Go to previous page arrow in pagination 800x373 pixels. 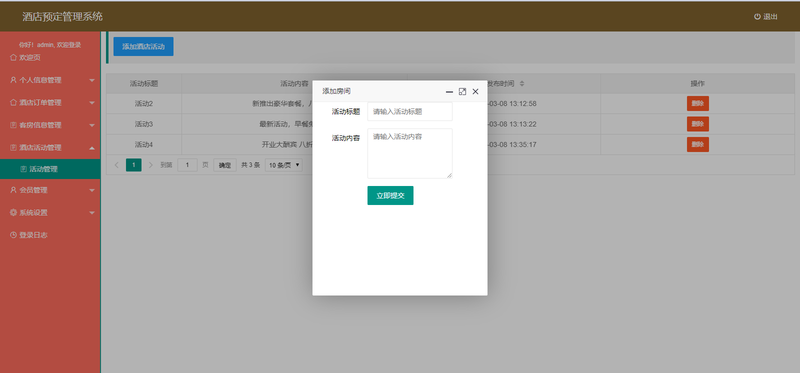[116, 165]
